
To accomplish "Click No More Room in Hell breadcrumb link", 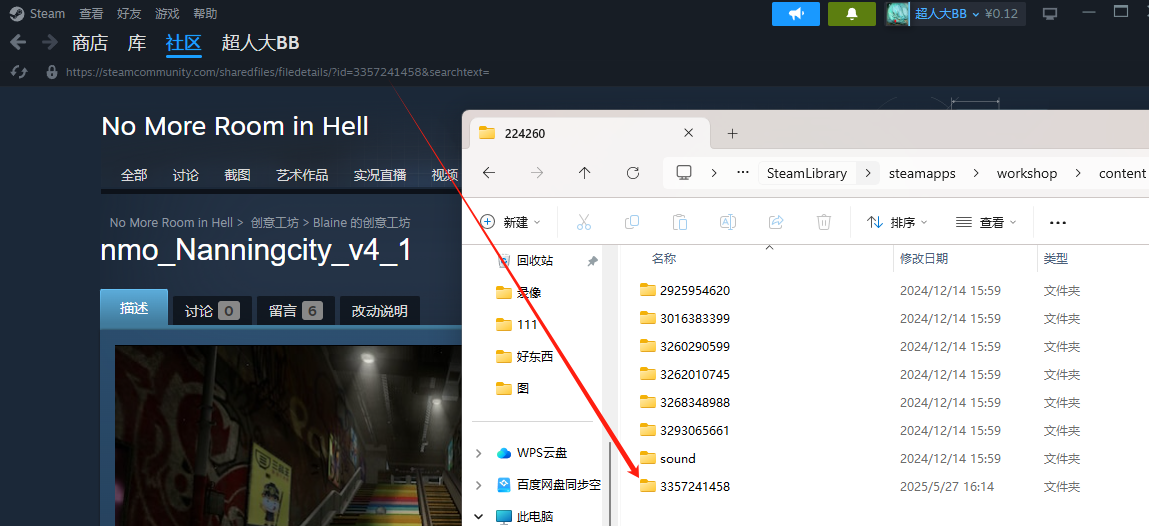I will tap(171, 222).
